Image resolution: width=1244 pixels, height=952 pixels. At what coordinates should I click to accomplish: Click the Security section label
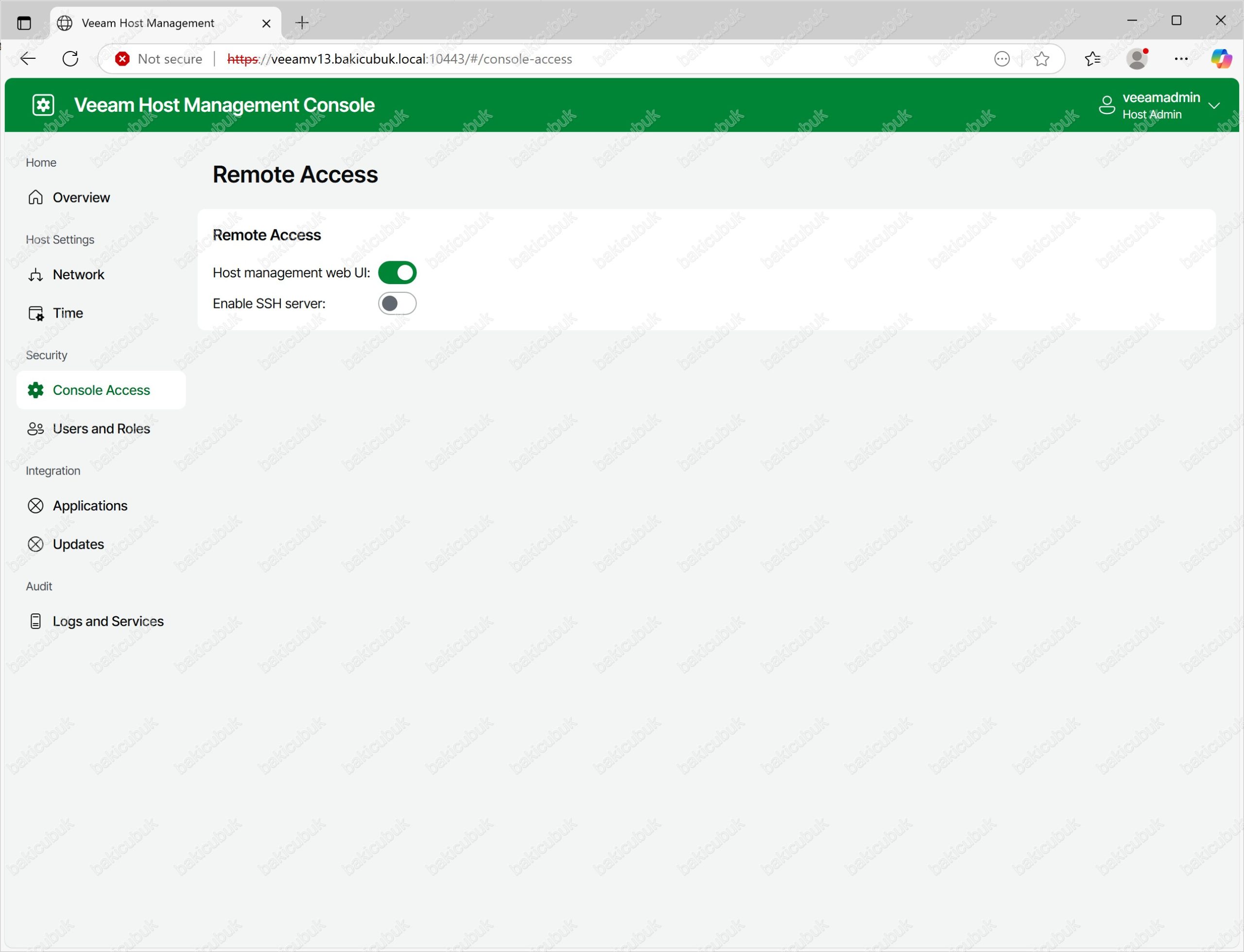tap(47, 356)
